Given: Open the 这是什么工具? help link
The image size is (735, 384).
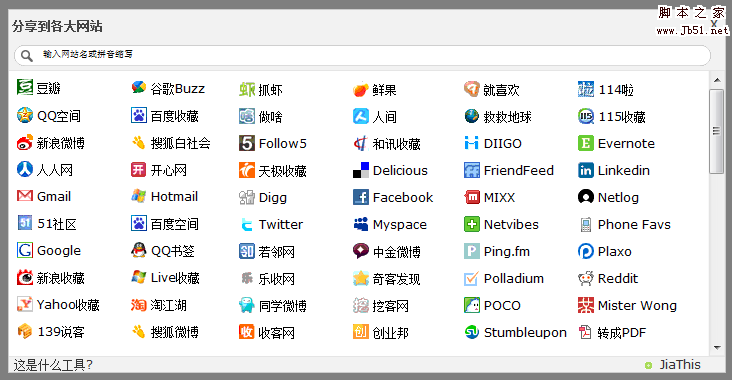Looking at the screenshot, I should click(x=53, y=365).
